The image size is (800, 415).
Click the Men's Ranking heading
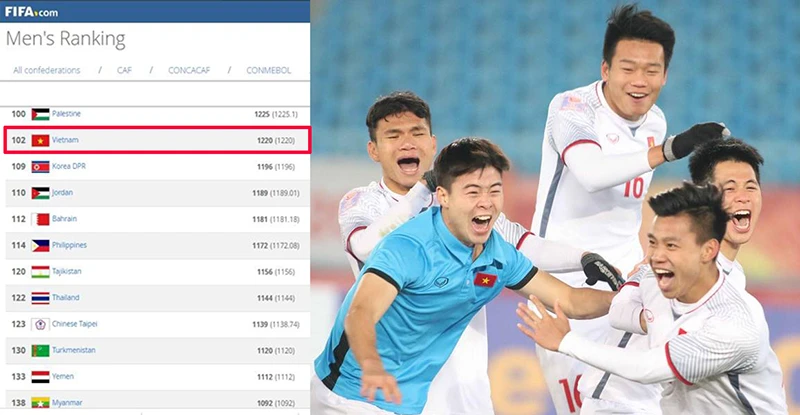point(65,39)
